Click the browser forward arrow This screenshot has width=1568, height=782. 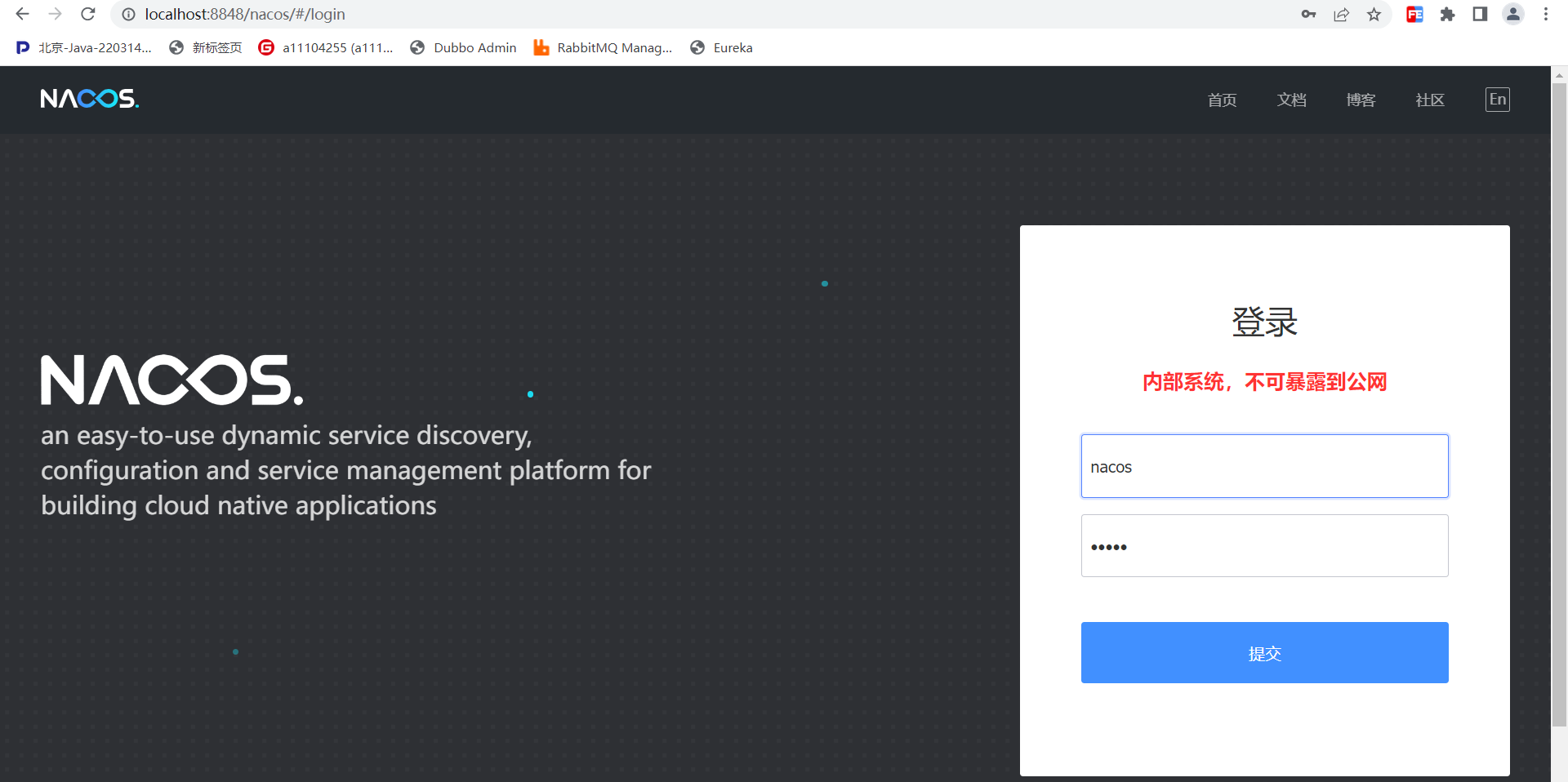(x=55, y=14)
